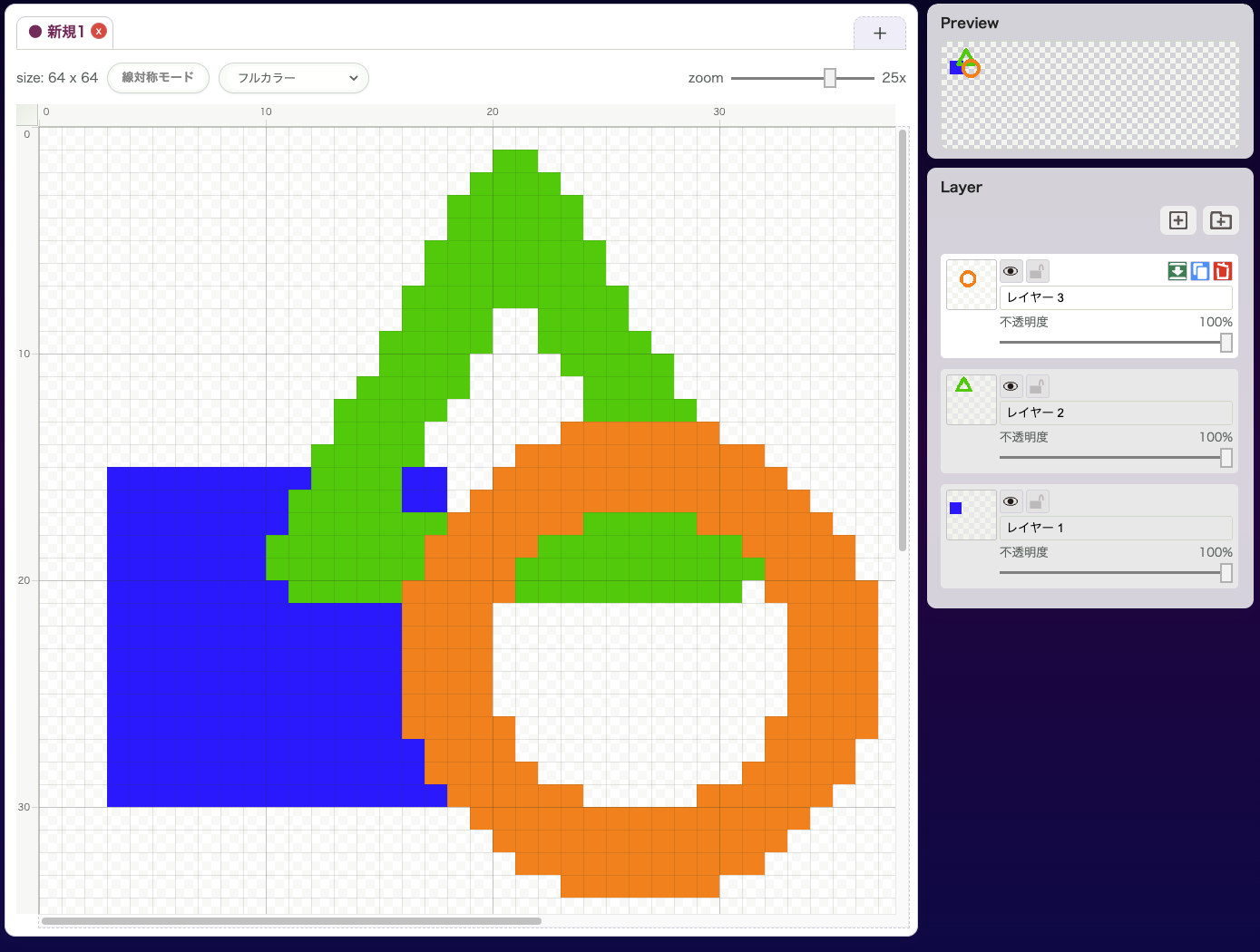Select the 新規1 document tab

[x=64, y=32]
